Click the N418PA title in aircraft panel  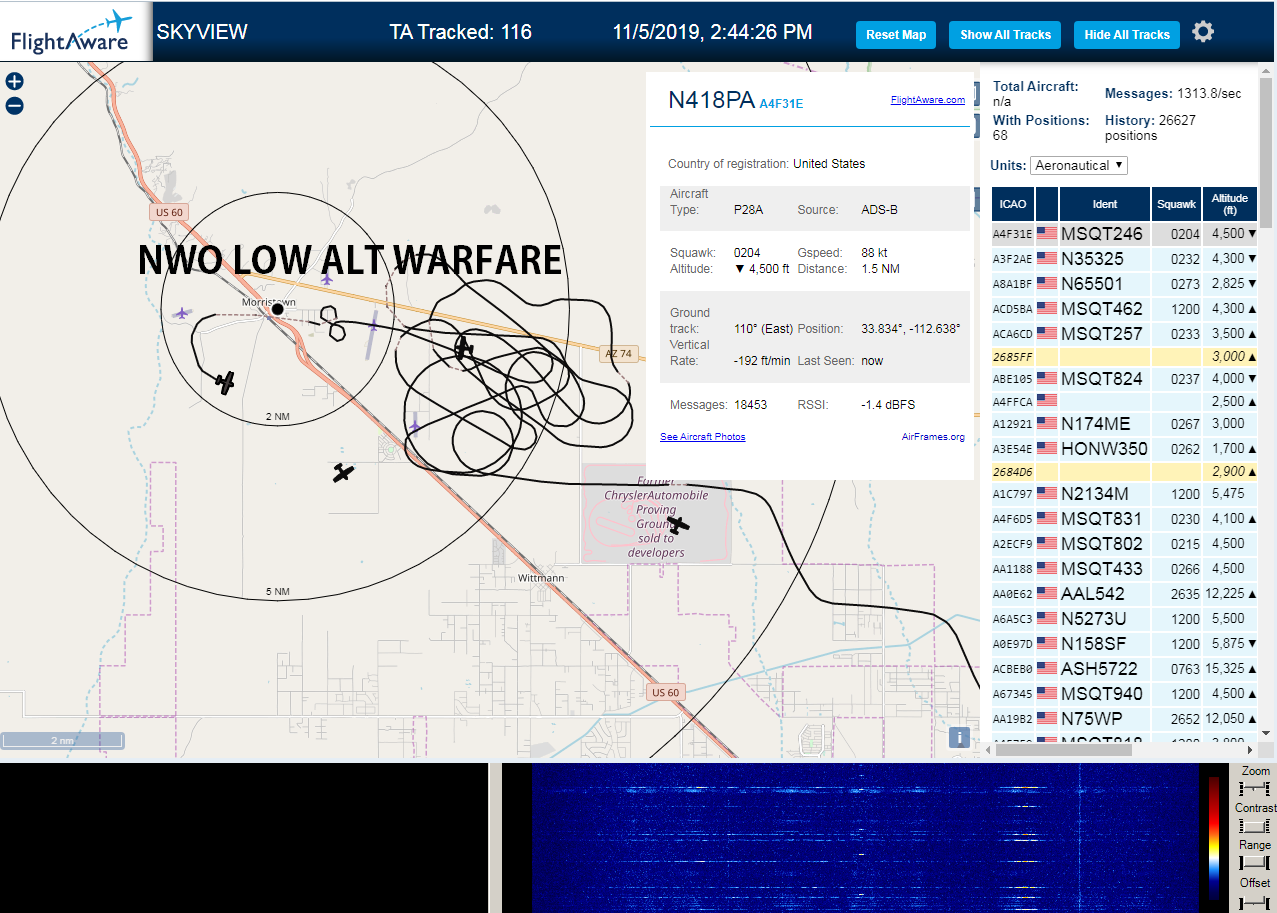pyautogui.click(x=711, y=99)
